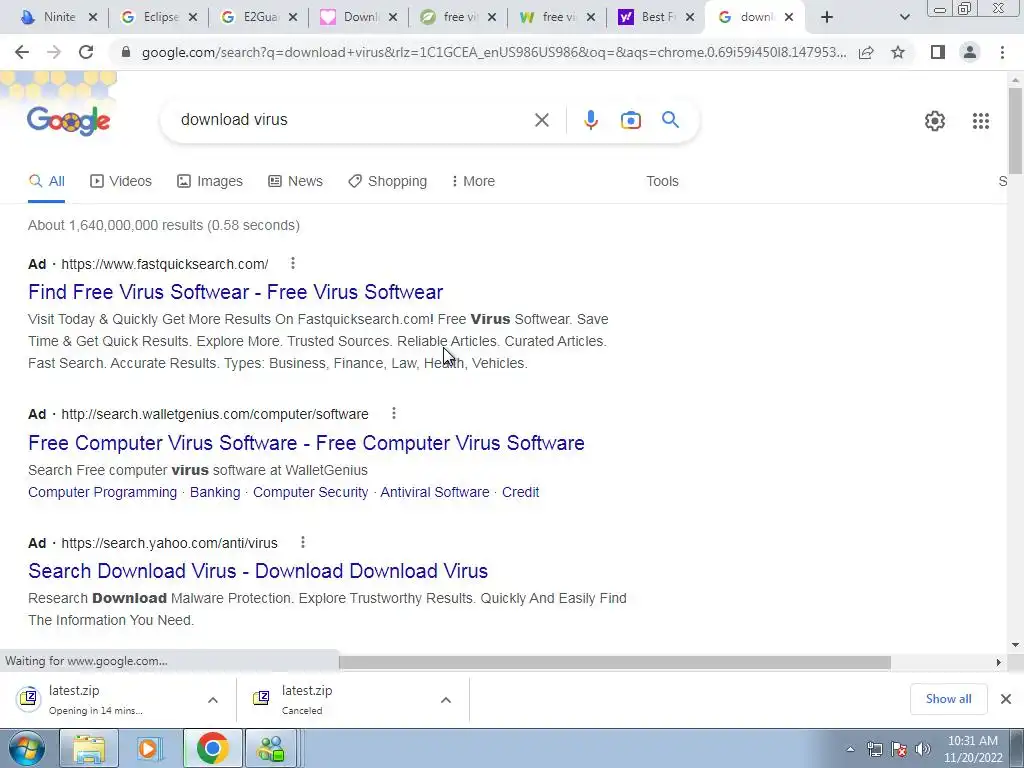Screen dimensions: 1024x768
Task: Click the download virus search field
Action: pos(353,120)
